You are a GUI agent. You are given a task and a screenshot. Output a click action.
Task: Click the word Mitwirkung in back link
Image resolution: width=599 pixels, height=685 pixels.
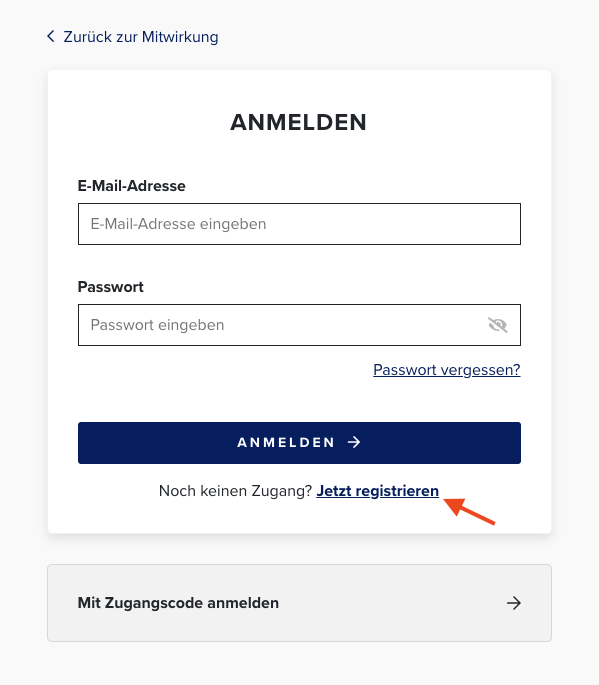pyautogui.click(x=180, y=37)
